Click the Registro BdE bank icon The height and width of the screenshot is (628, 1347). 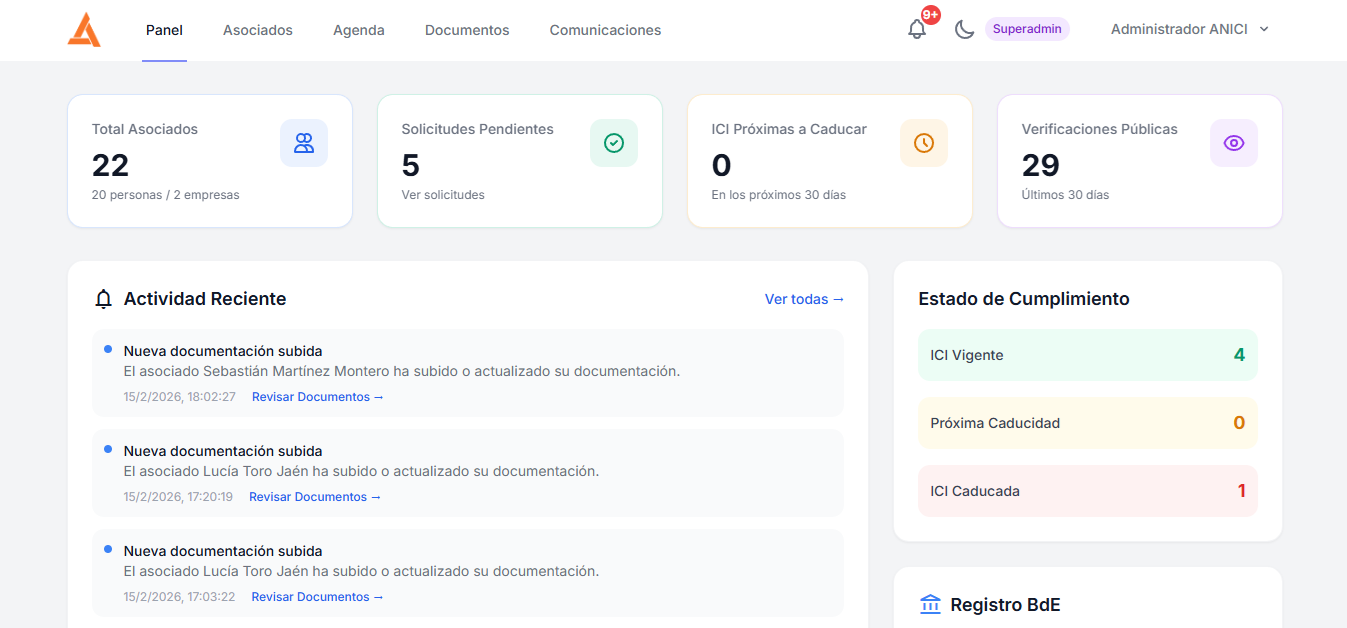[930, 605]
